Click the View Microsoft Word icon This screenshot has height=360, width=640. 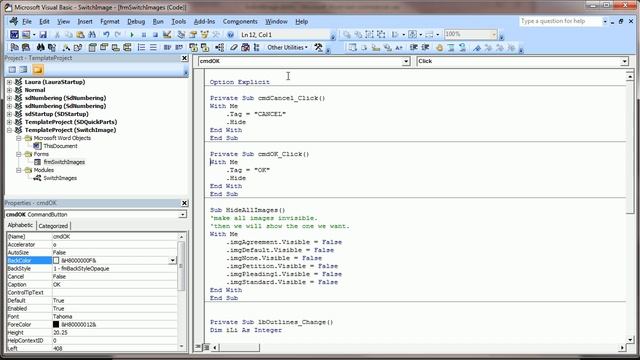14,35
